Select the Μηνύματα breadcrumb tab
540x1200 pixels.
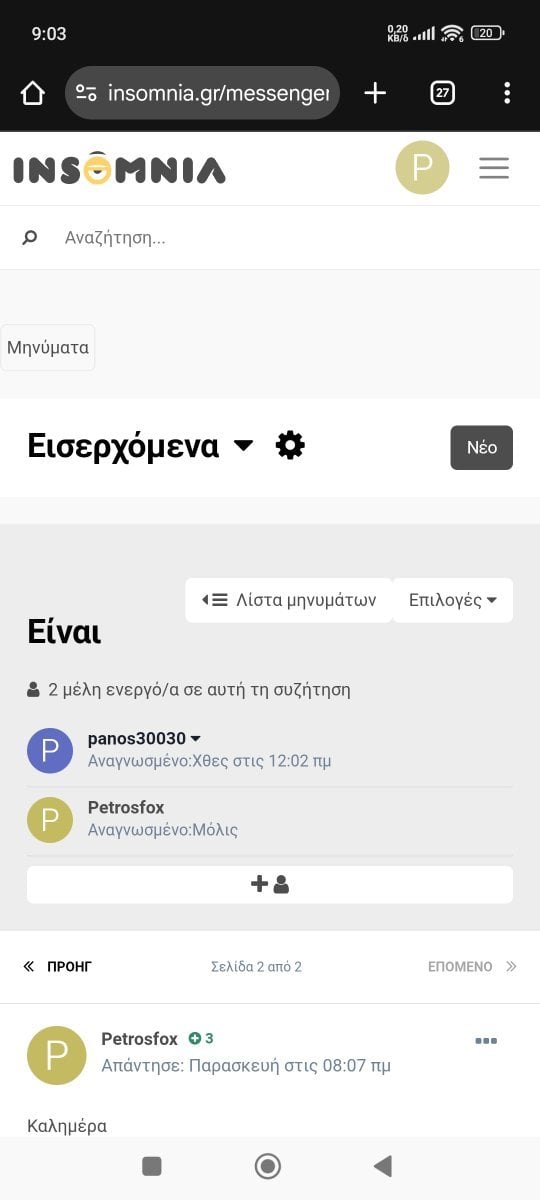(x=48, y=348)
